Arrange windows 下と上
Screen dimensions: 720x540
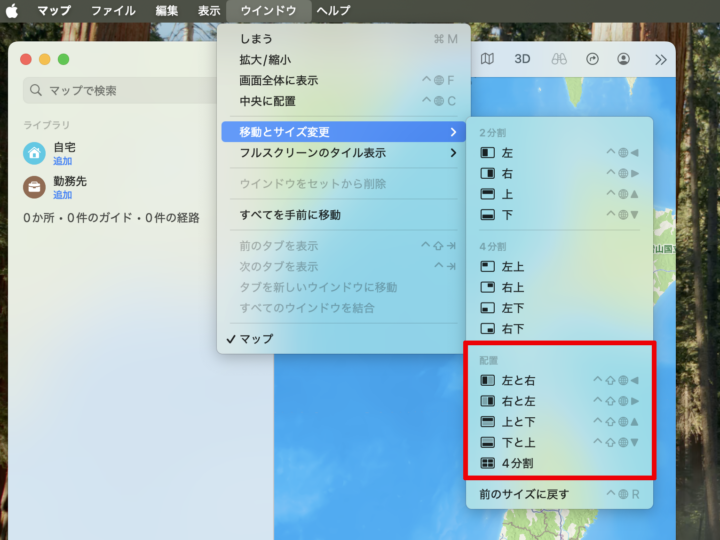point(559,442)
